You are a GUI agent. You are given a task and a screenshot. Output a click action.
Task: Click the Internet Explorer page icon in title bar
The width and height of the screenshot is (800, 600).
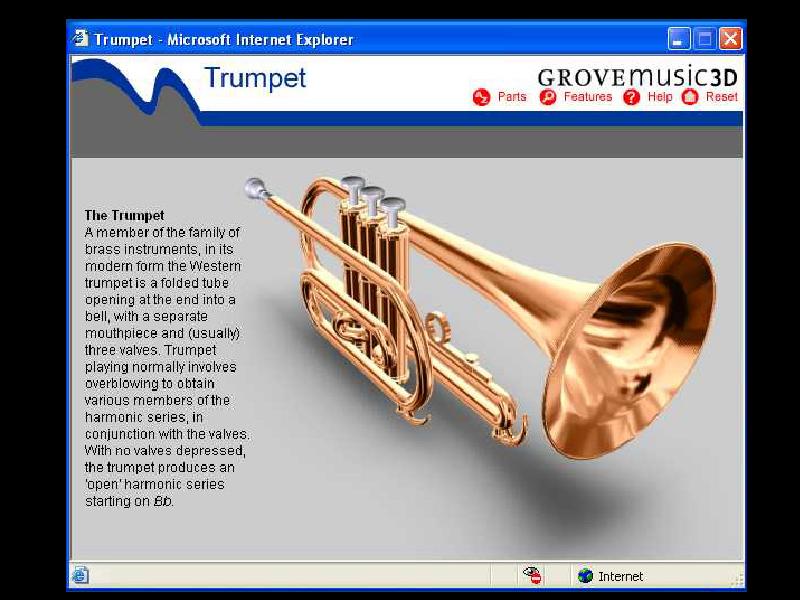click(x=80, y=38)
